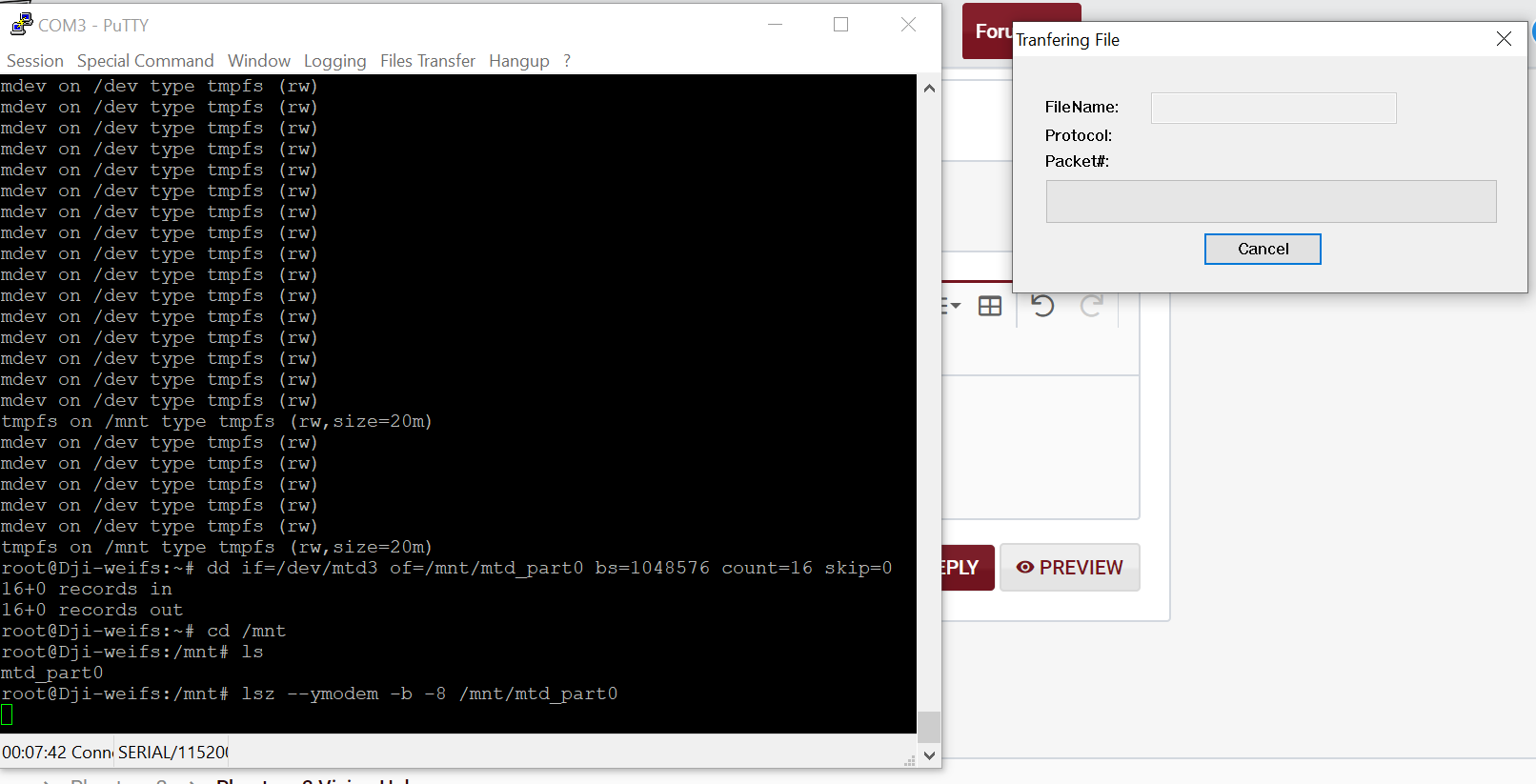Click the 'lsz --ymodem' command line
The height and width of the screenshot is (784, 1536).
coord(310,694)
